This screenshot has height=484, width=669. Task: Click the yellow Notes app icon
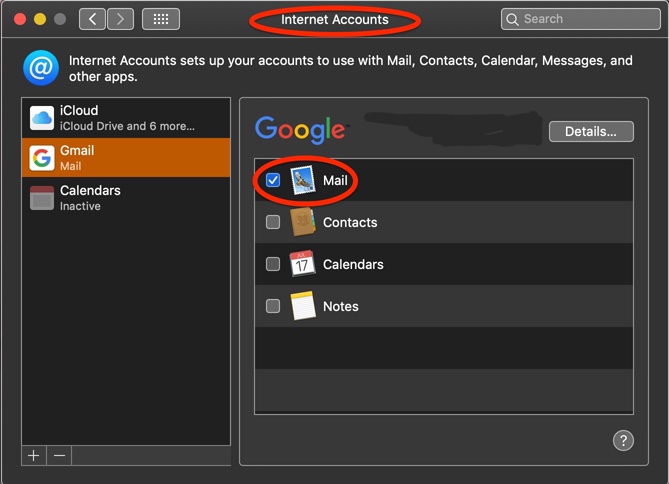(303, 306)
